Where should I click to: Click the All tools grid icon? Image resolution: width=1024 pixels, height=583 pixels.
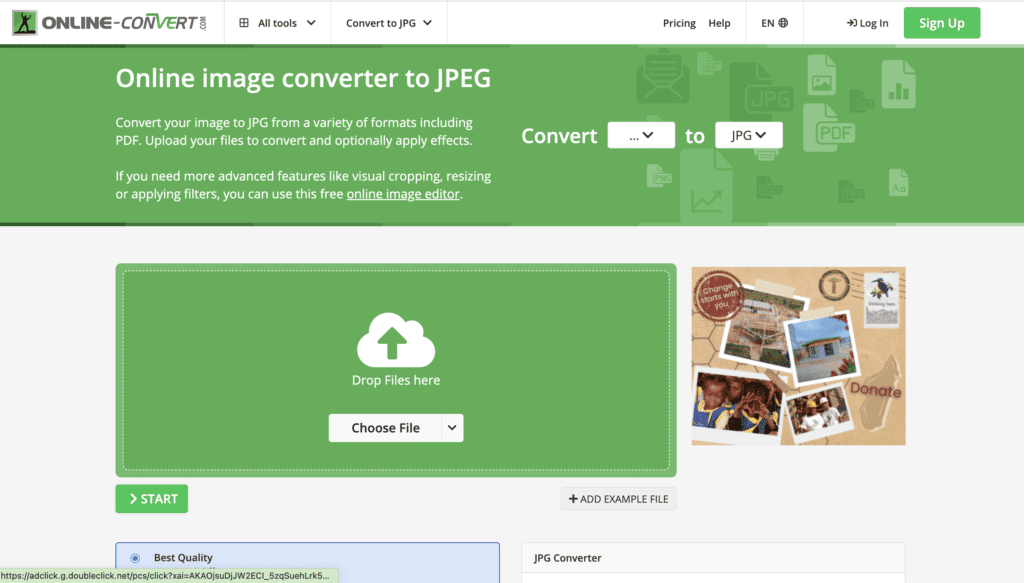tap(244, 23)
